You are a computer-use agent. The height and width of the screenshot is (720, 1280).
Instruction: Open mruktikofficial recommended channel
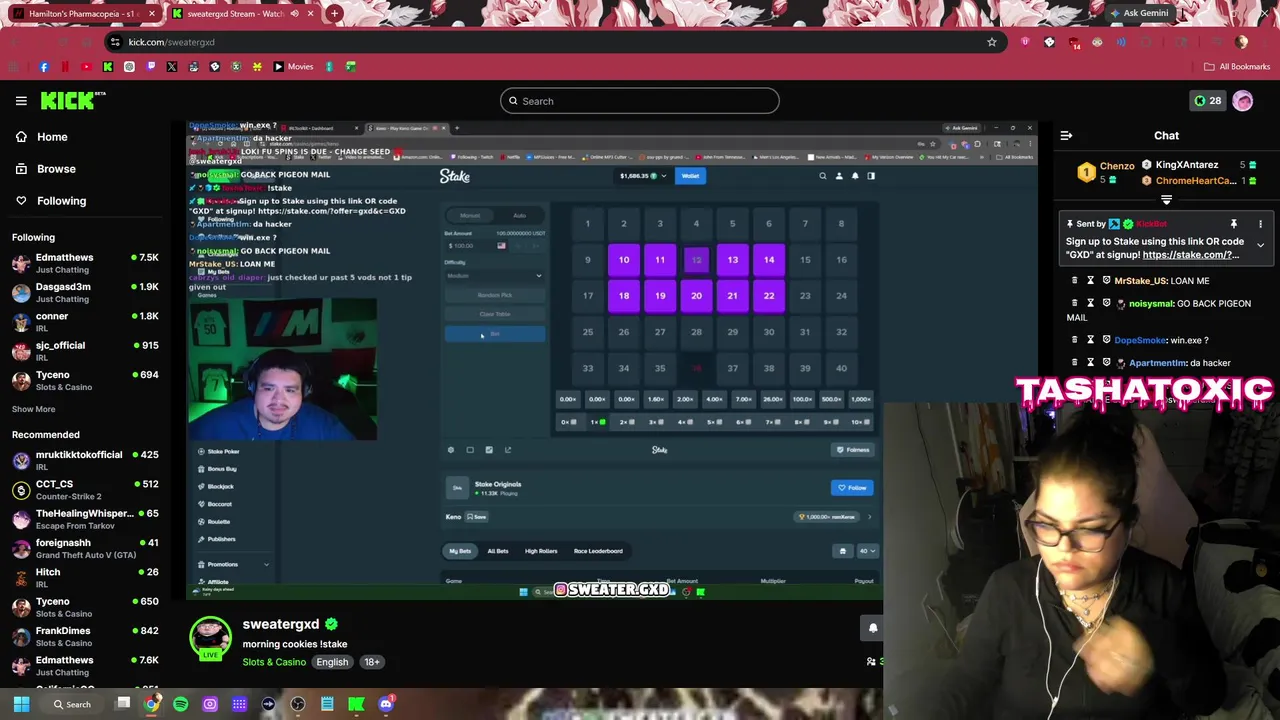click(85, 461)
